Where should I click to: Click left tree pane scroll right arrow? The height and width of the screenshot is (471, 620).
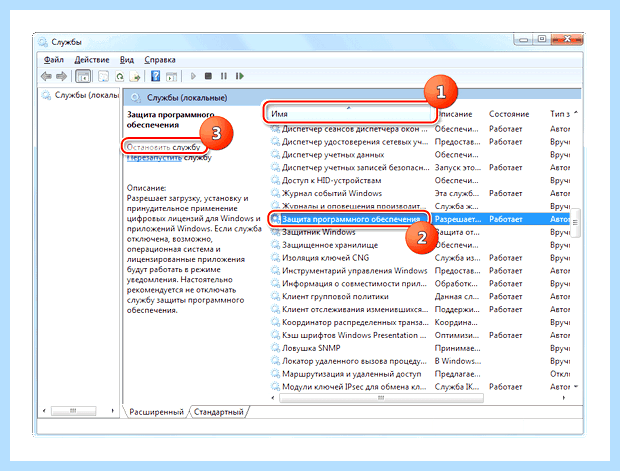coord(113,411)
